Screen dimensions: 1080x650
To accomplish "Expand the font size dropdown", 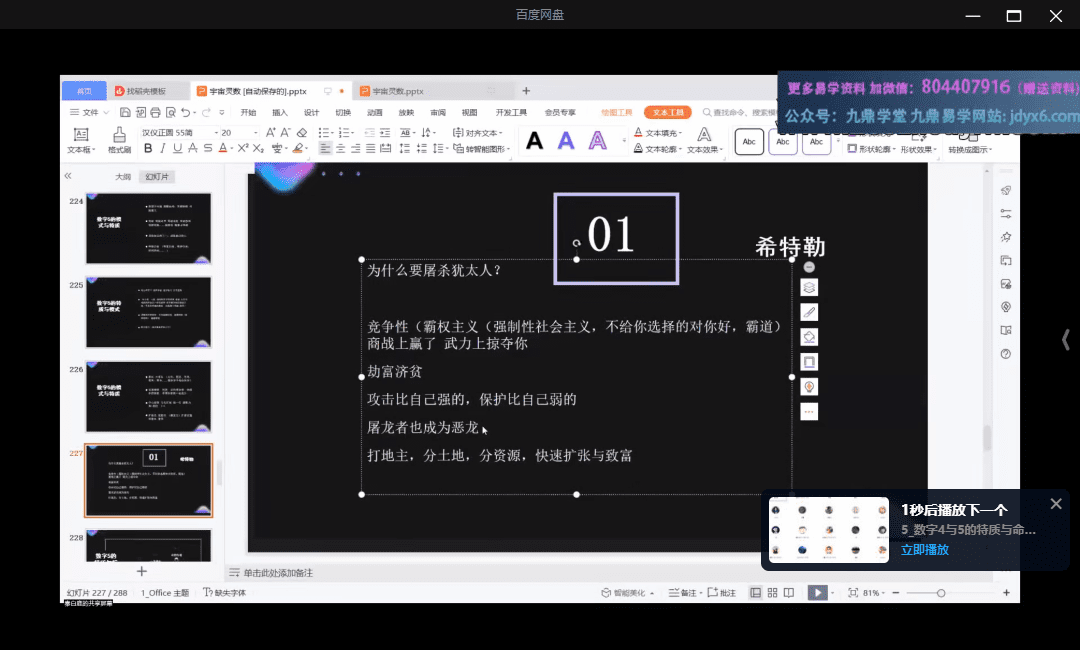I will coord(256,132).
